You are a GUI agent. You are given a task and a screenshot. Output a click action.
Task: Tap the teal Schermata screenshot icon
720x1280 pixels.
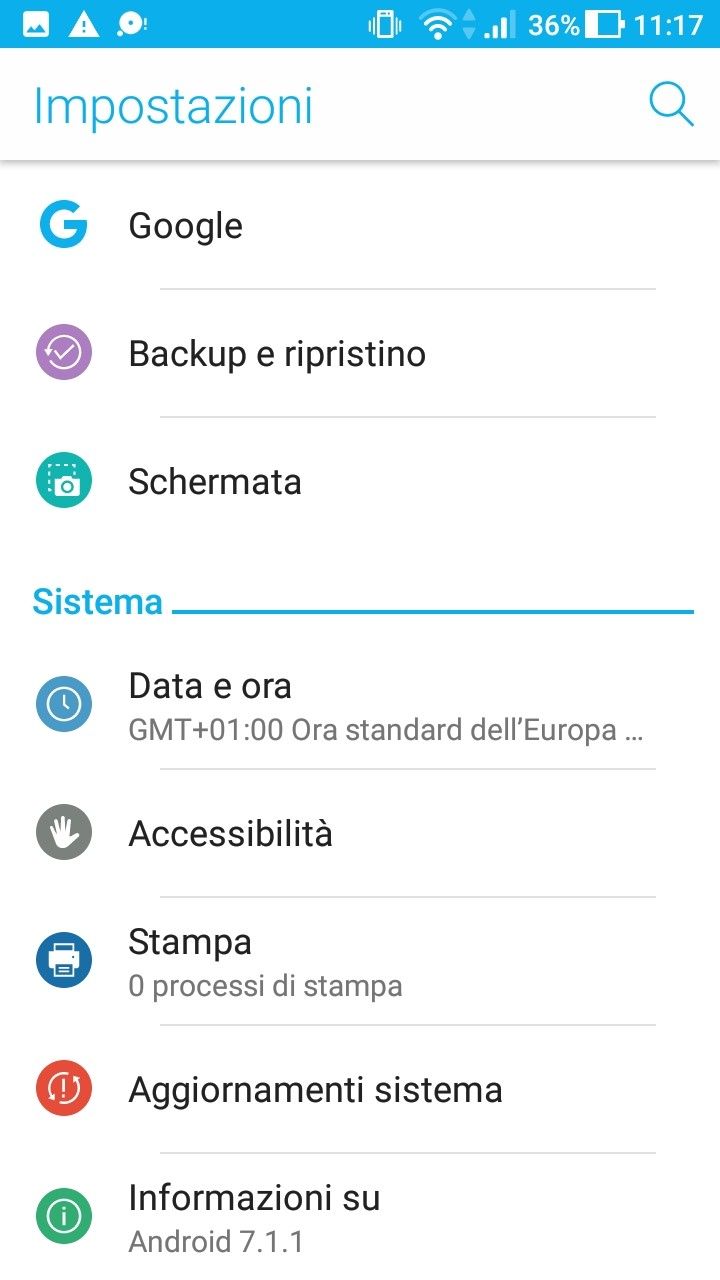click(64, 481)
